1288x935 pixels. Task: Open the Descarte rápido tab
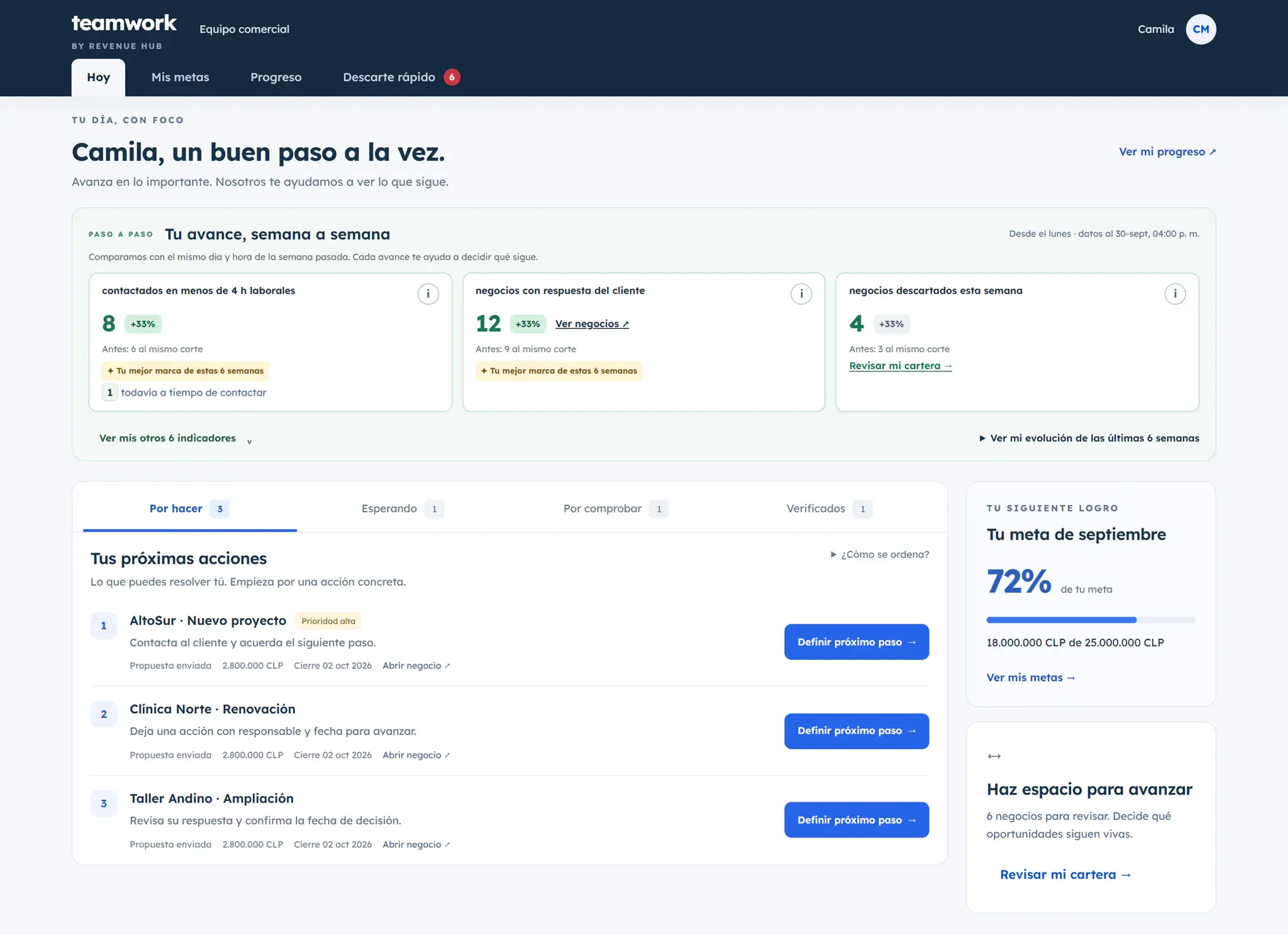pos(401,77)
